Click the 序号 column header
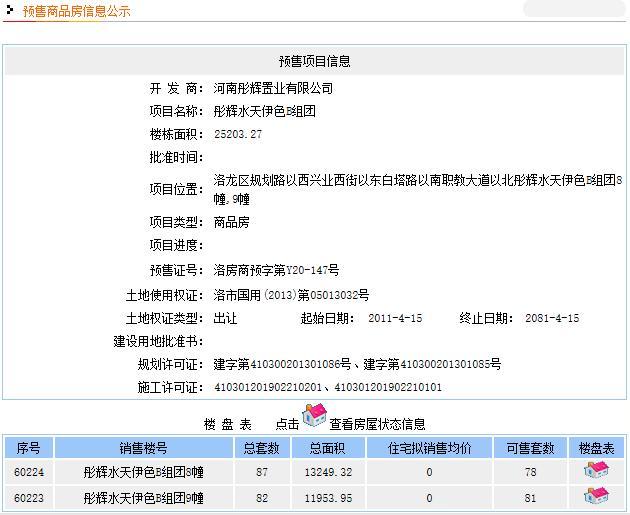This screenshot has width=630, height=515. coord(29,448)
